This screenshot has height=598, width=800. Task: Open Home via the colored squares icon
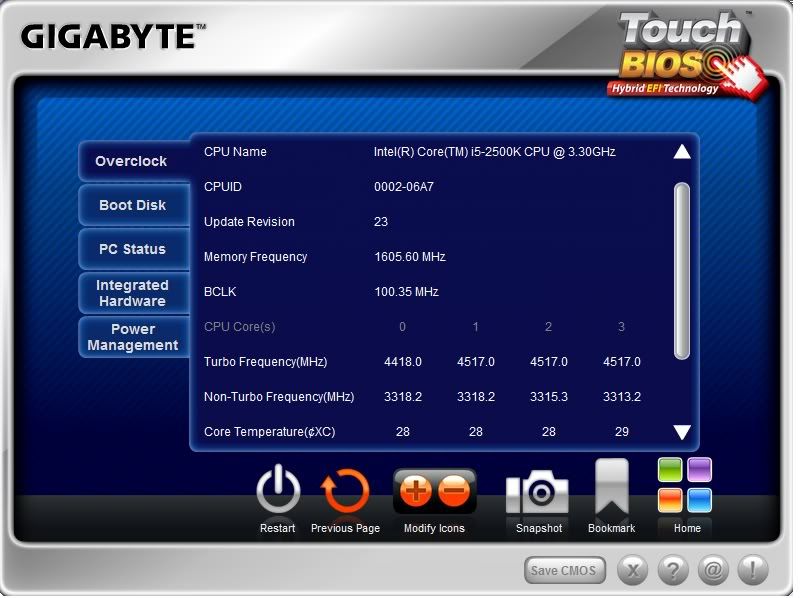(x=685, y=486)
